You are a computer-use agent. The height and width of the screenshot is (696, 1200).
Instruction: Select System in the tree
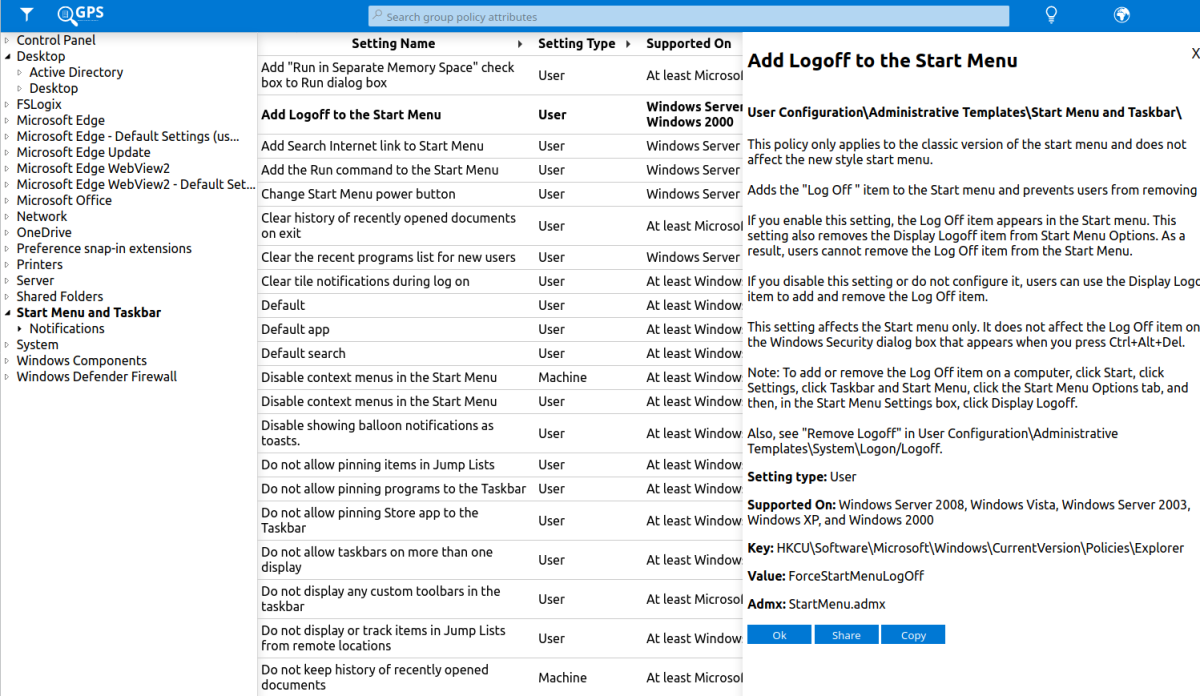37,344
